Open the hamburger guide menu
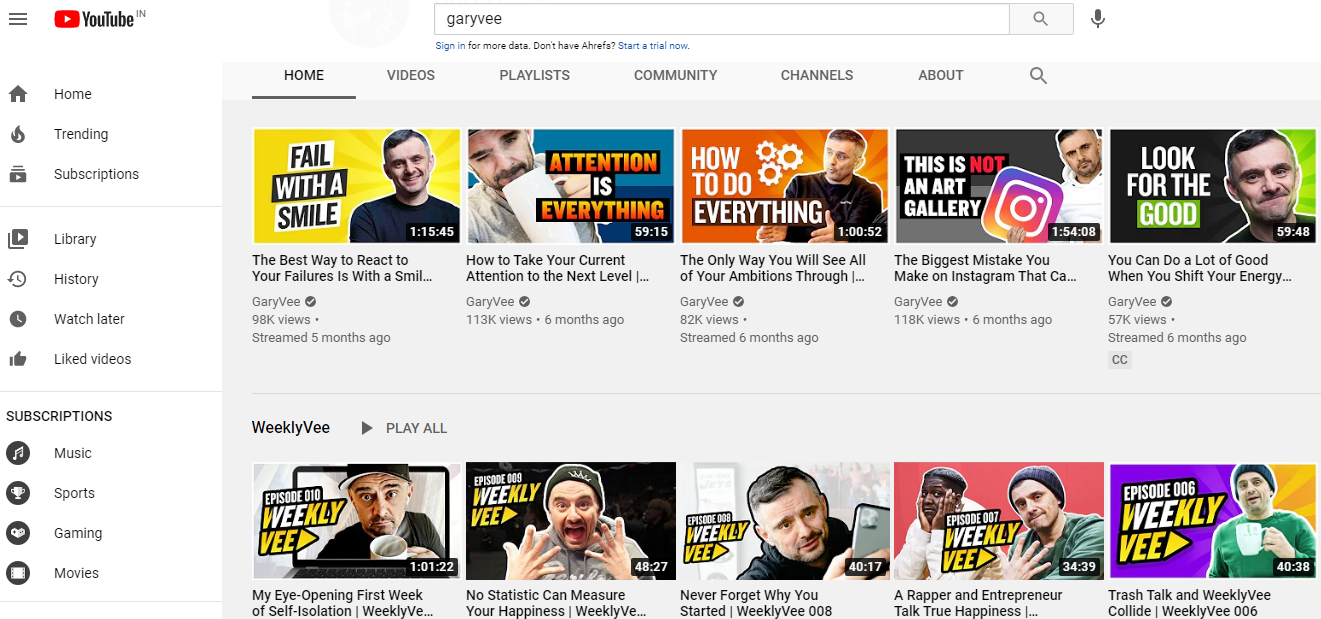This screenshot has height=619, width=1321. pos(17,19)
